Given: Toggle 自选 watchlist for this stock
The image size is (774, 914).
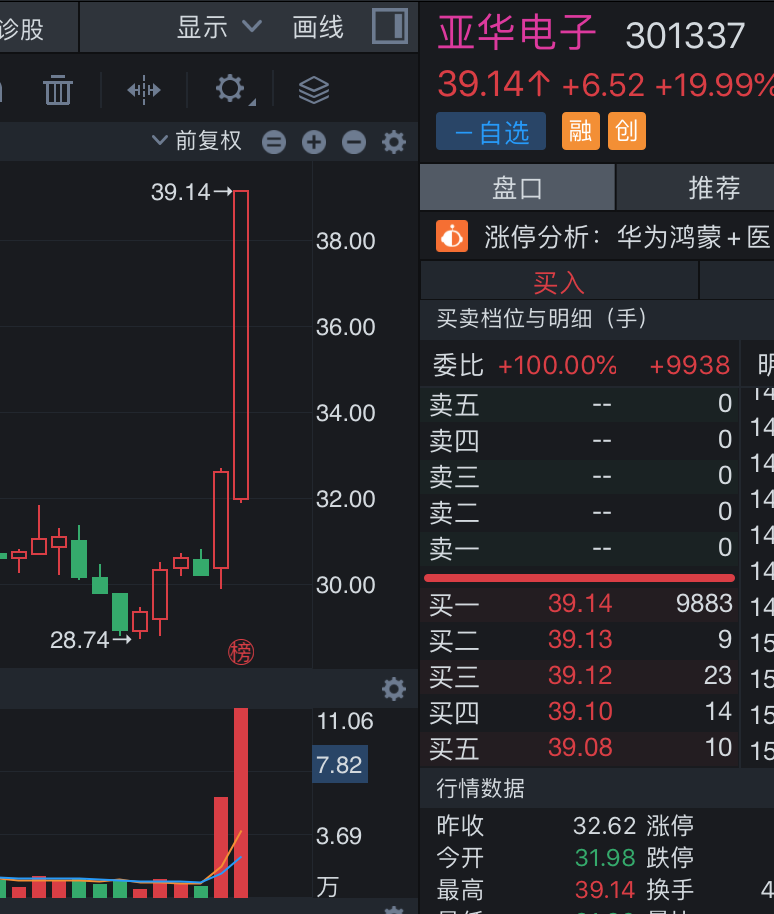Looking at the screenshot, I should (491, 132).
